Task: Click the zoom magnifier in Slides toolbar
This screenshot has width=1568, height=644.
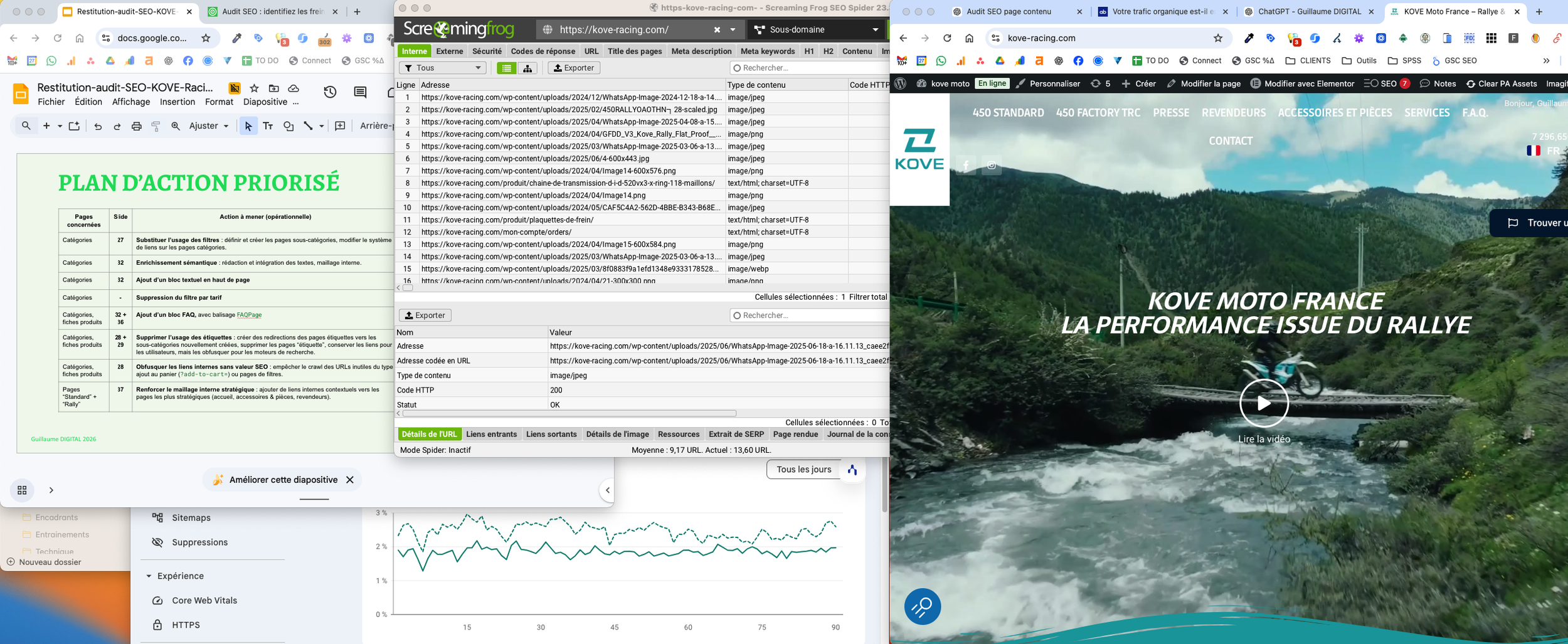Action: (x=176, y=126)
